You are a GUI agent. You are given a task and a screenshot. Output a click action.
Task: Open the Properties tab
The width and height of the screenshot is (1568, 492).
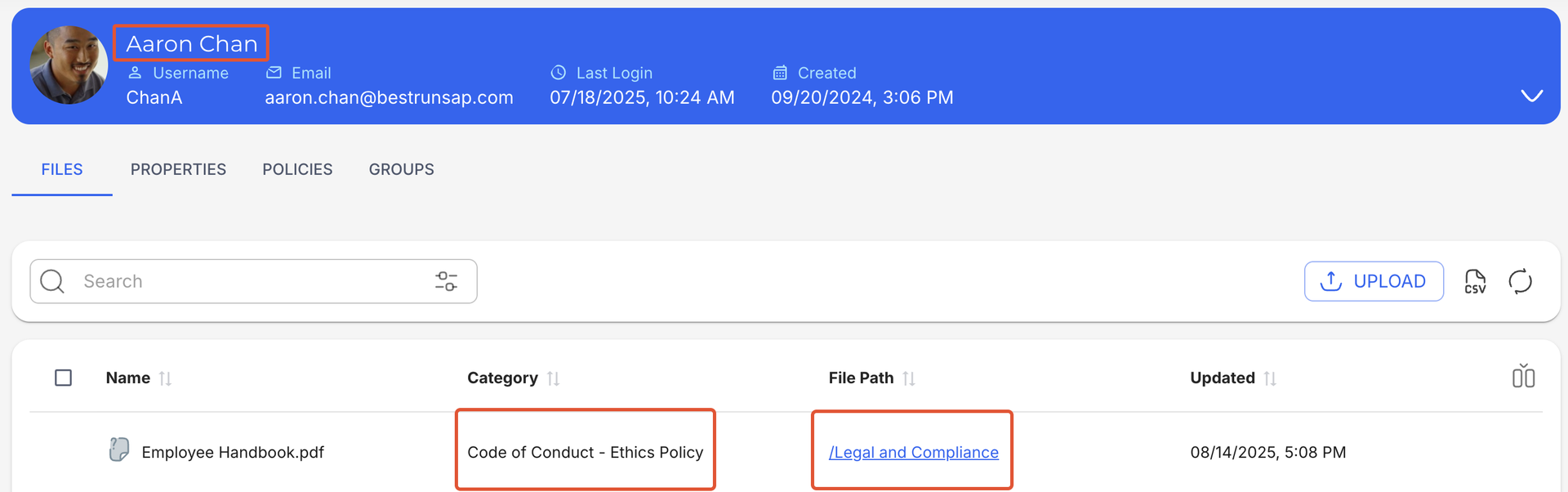pyautogui.click(x=178, y=169)
